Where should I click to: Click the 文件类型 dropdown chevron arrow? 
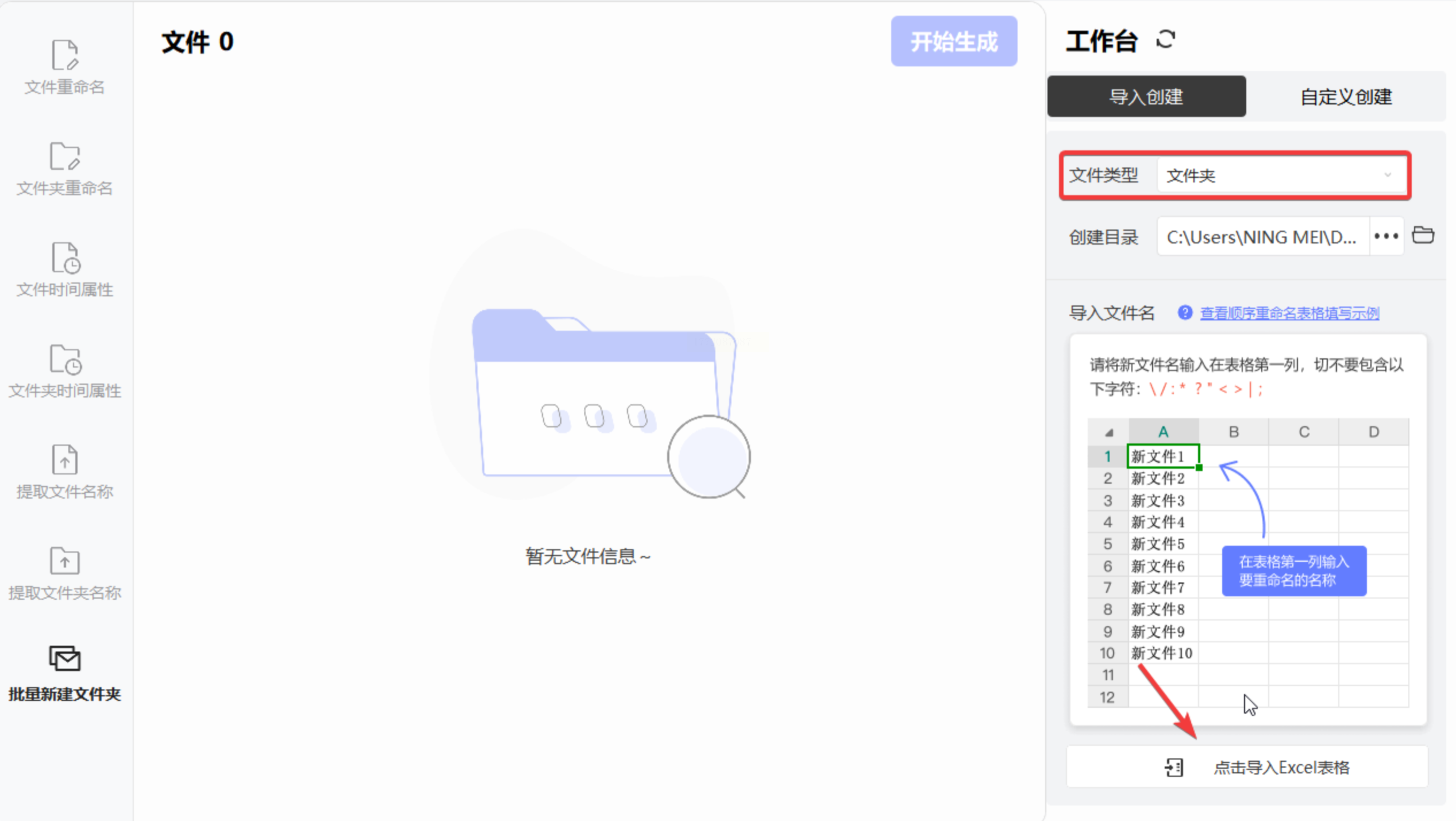click(1387, 175)
